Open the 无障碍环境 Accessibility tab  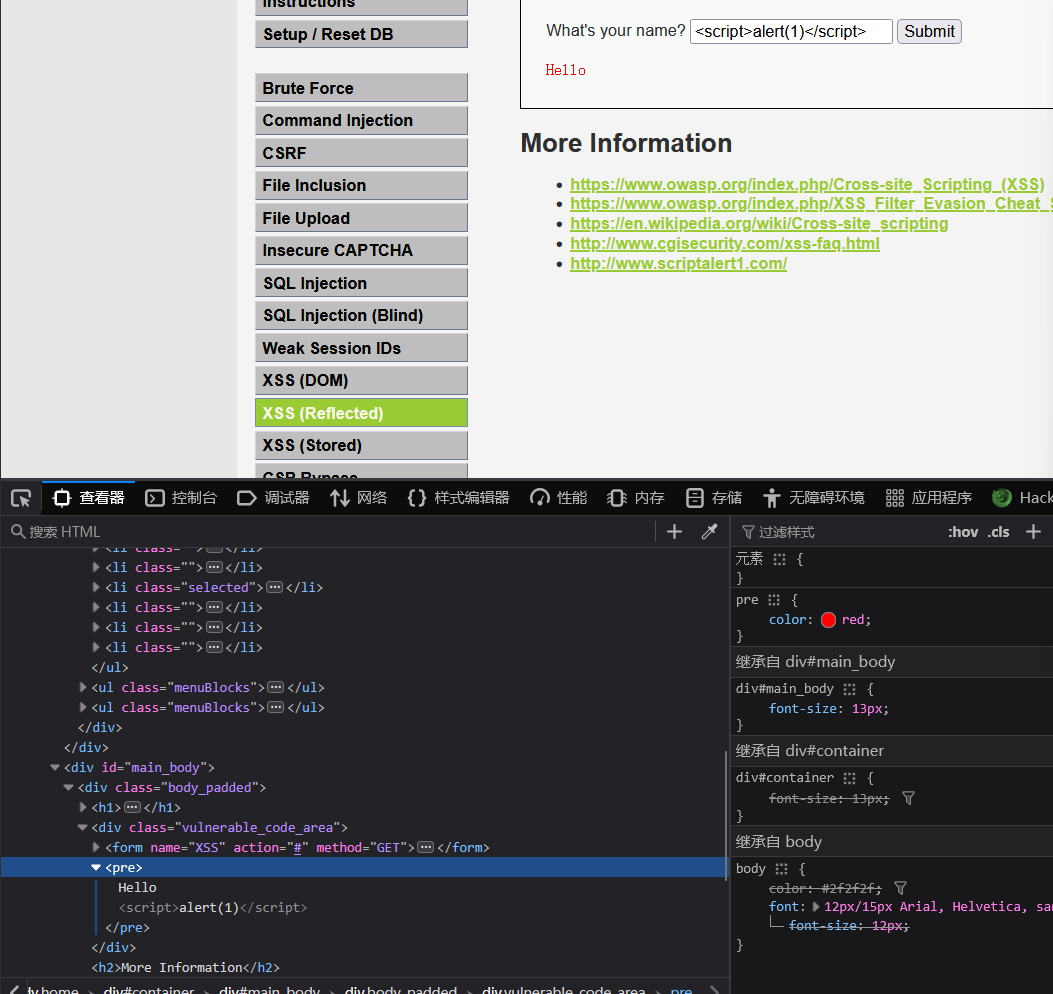coord(814,498)
